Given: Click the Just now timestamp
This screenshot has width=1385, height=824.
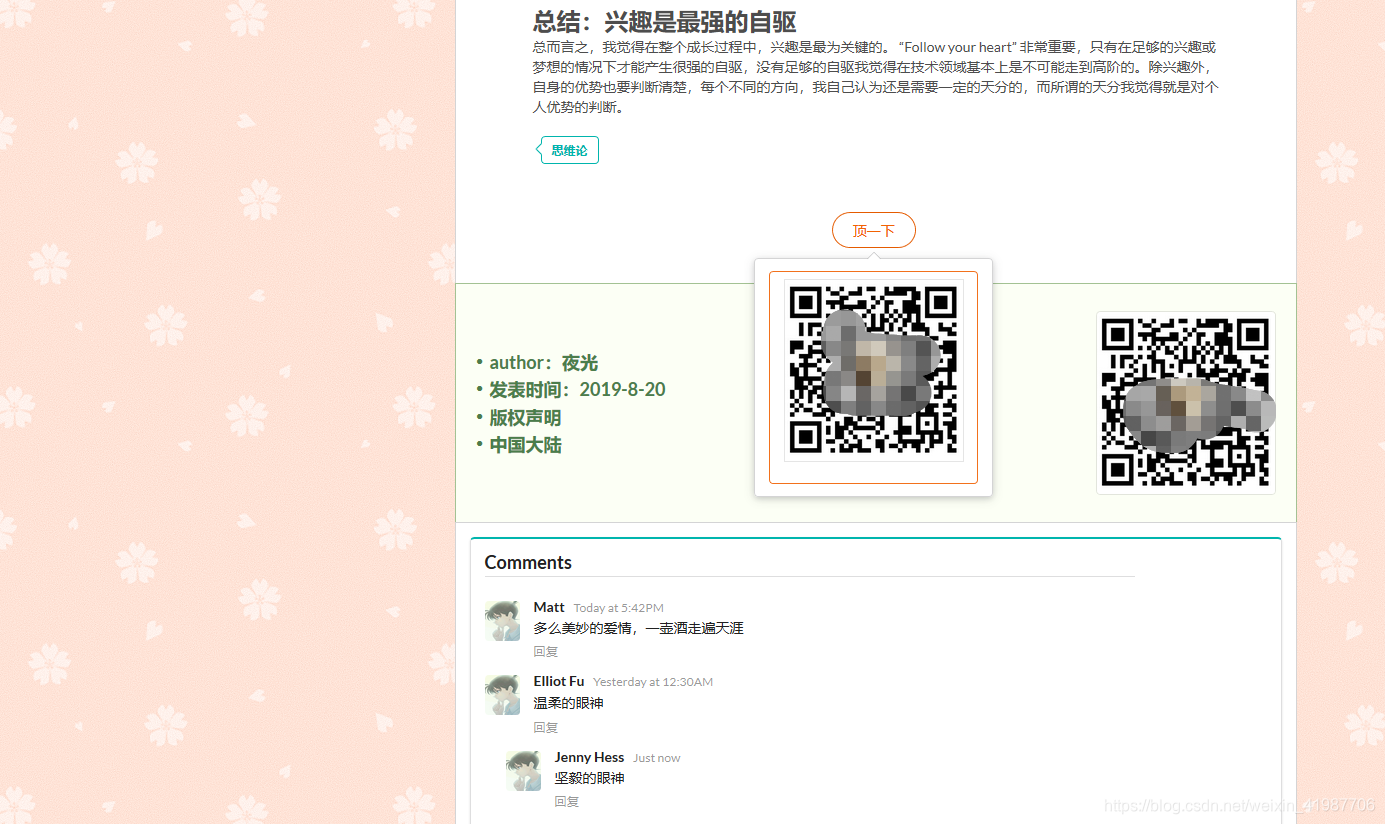Looking at the screenshot, I should (656, 758).
